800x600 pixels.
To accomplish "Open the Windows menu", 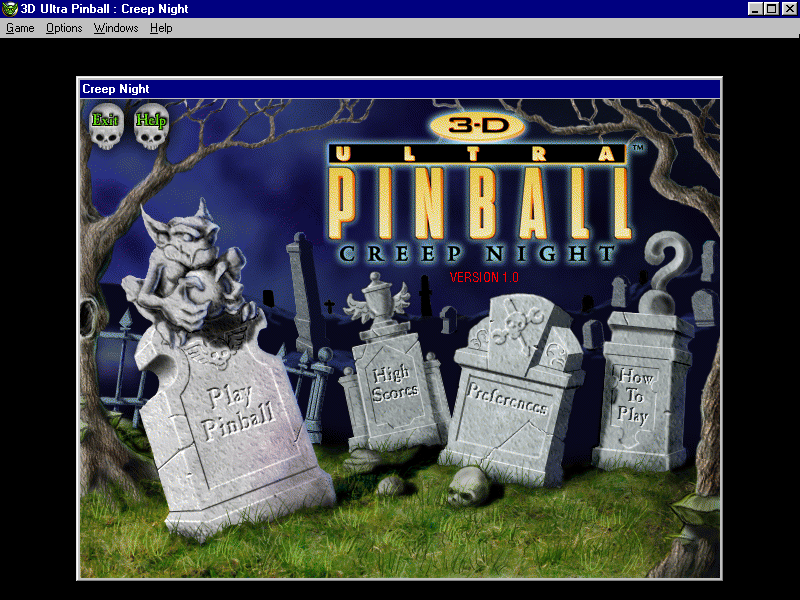I will 116,28.
